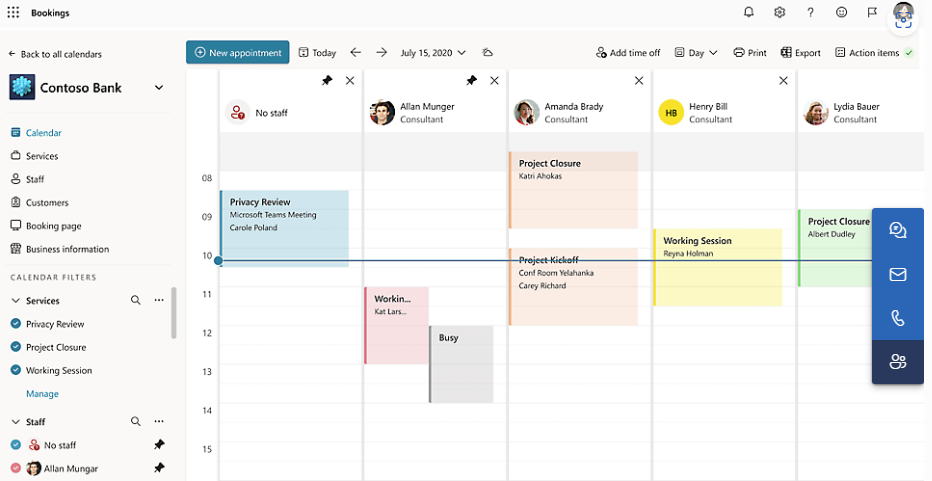Select Customers in the left navigation
This screenshot has width=932, height=481.
click(47, 203)
